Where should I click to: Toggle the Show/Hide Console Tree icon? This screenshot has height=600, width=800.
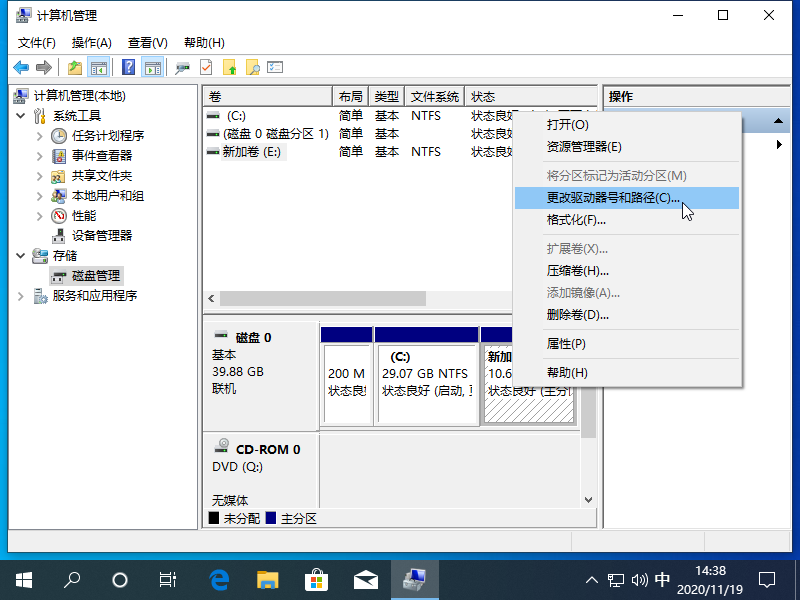coord(98,67)
